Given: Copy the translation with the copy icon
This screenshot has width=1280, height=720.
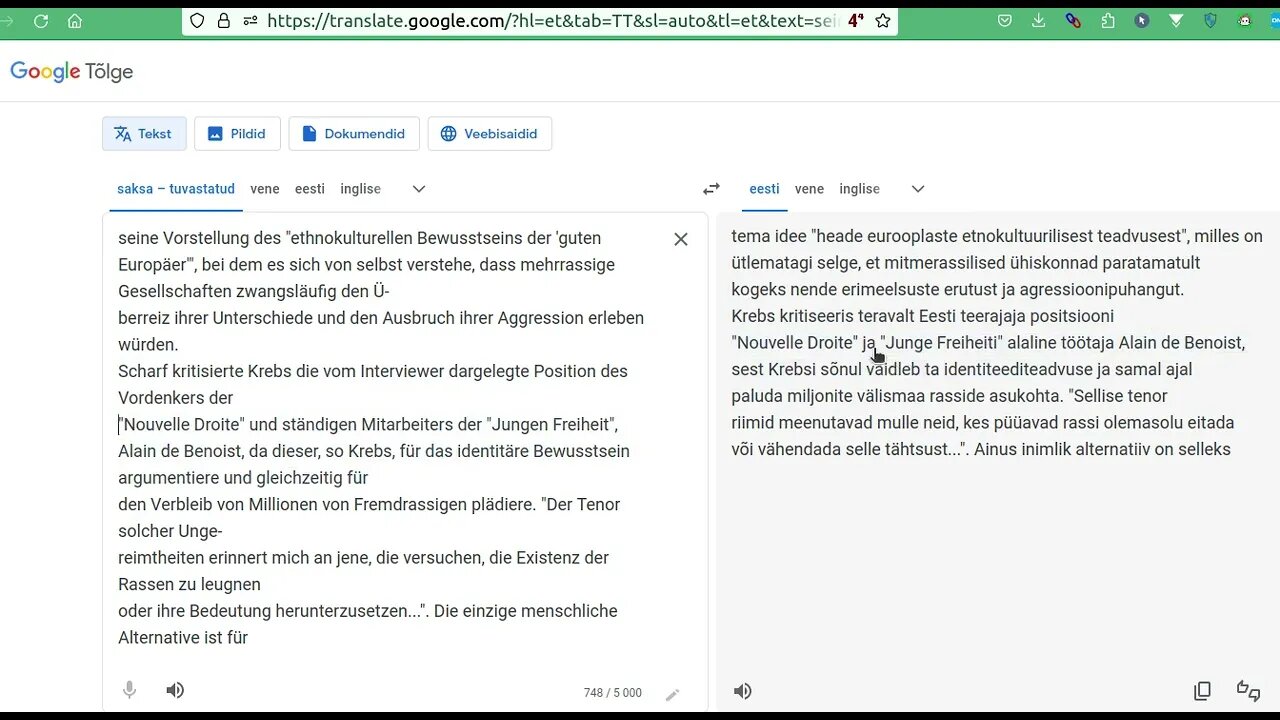Looking at the screenshot, I should point(1202,691).
